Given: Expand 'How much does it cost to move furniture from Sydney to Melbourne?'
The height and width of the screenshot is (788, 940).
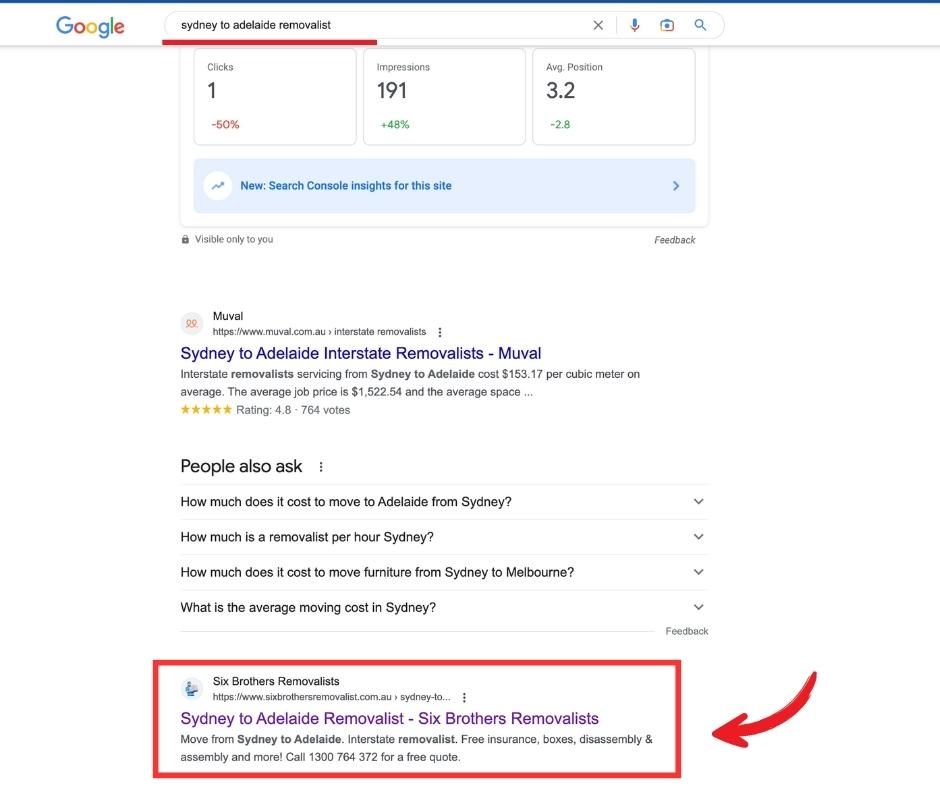Looking at the screenshot, I should click(444, 573).
